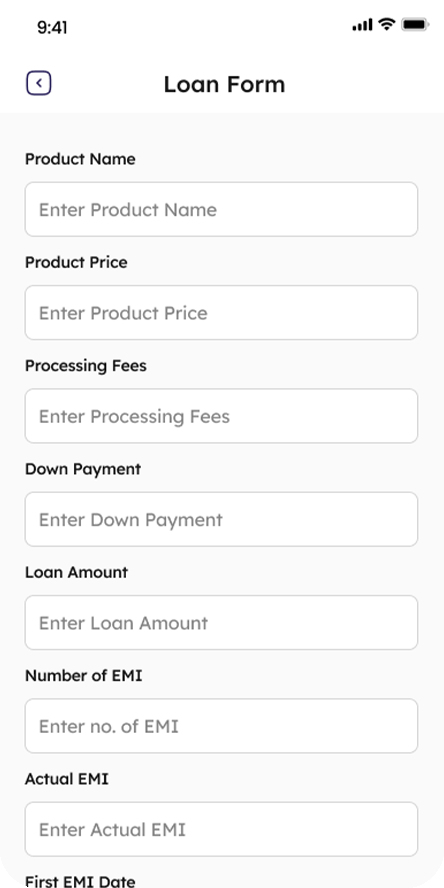Click the Number of EMI label

tap(83, 676)
